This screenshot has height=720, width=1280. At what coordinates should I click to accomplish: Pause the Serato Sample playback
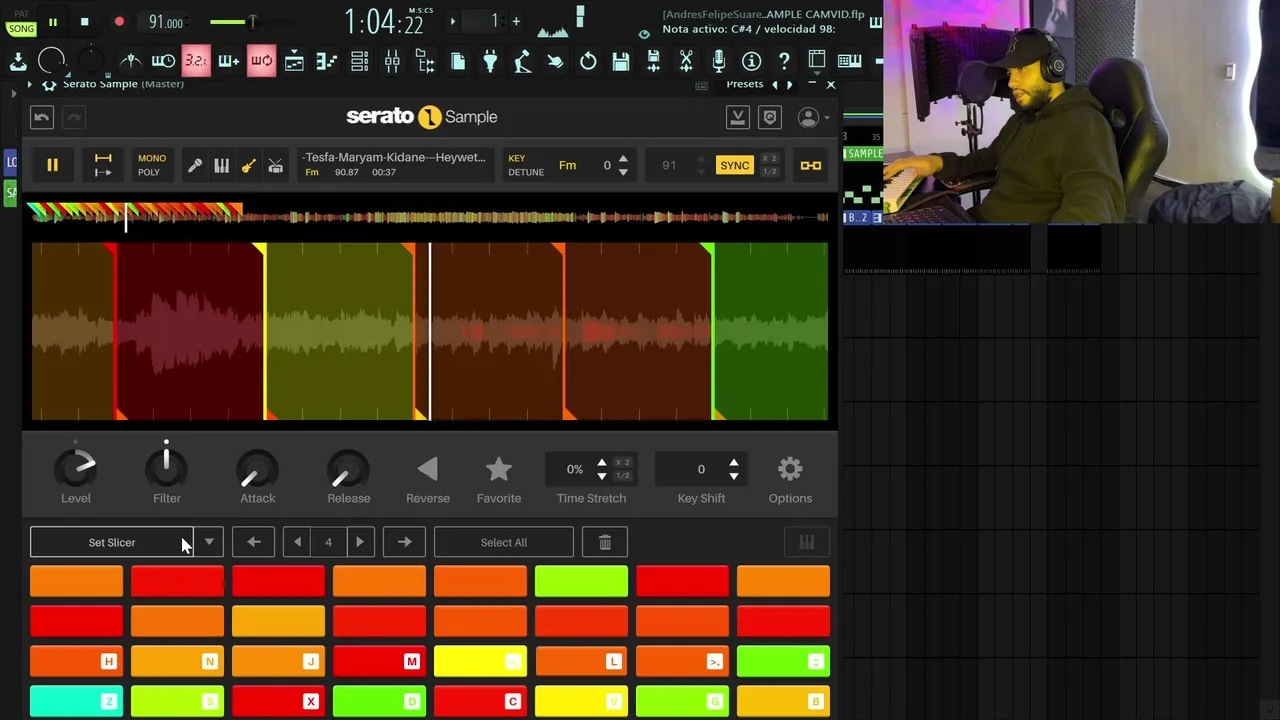(52, 166)
